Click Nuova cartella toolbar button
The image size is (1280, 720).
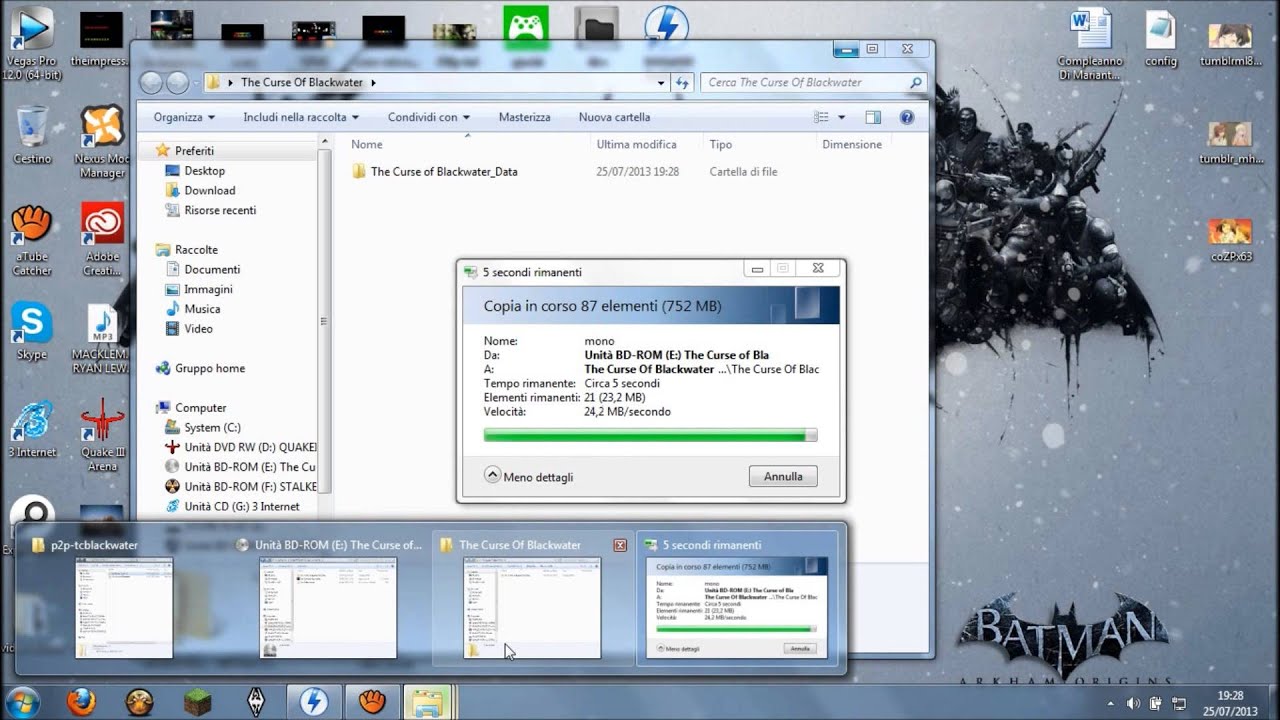click(614, 117)
